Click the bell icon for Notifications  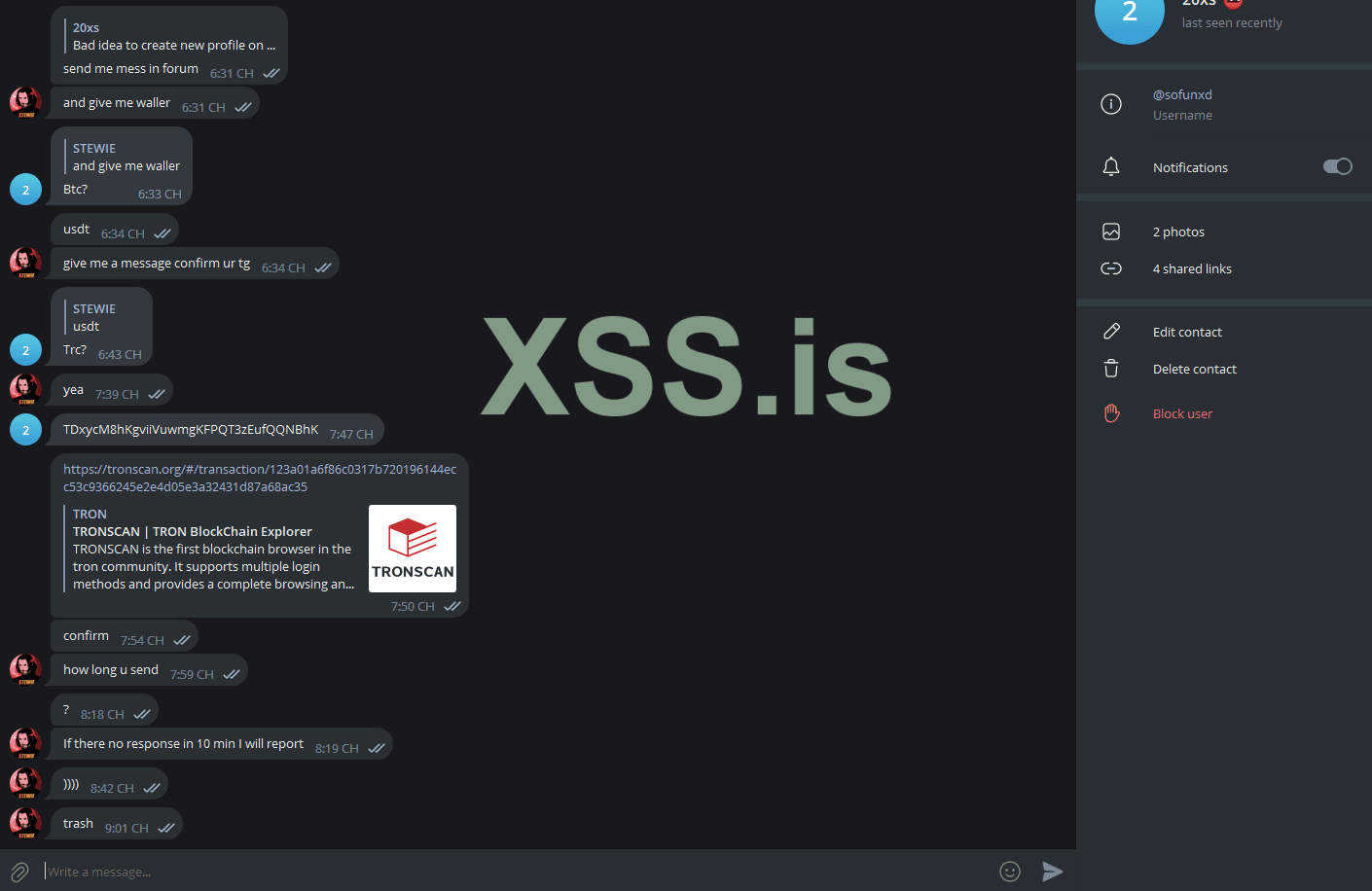[x=1111, y=167]
